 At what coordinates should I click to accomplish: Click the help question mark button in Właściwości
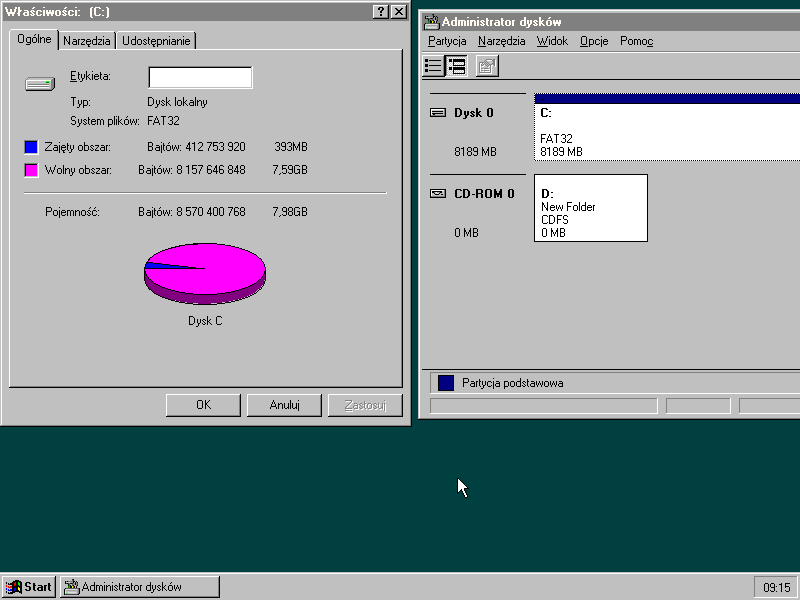pos(381,12)
